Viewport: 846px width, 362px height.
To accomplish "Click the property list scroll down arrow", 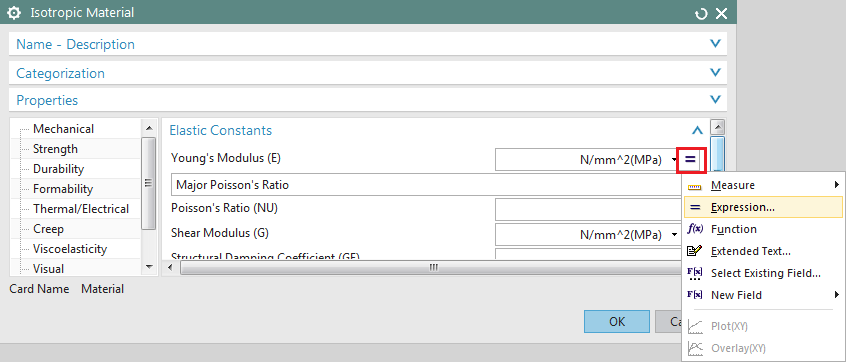I will [x=149, y=268].
